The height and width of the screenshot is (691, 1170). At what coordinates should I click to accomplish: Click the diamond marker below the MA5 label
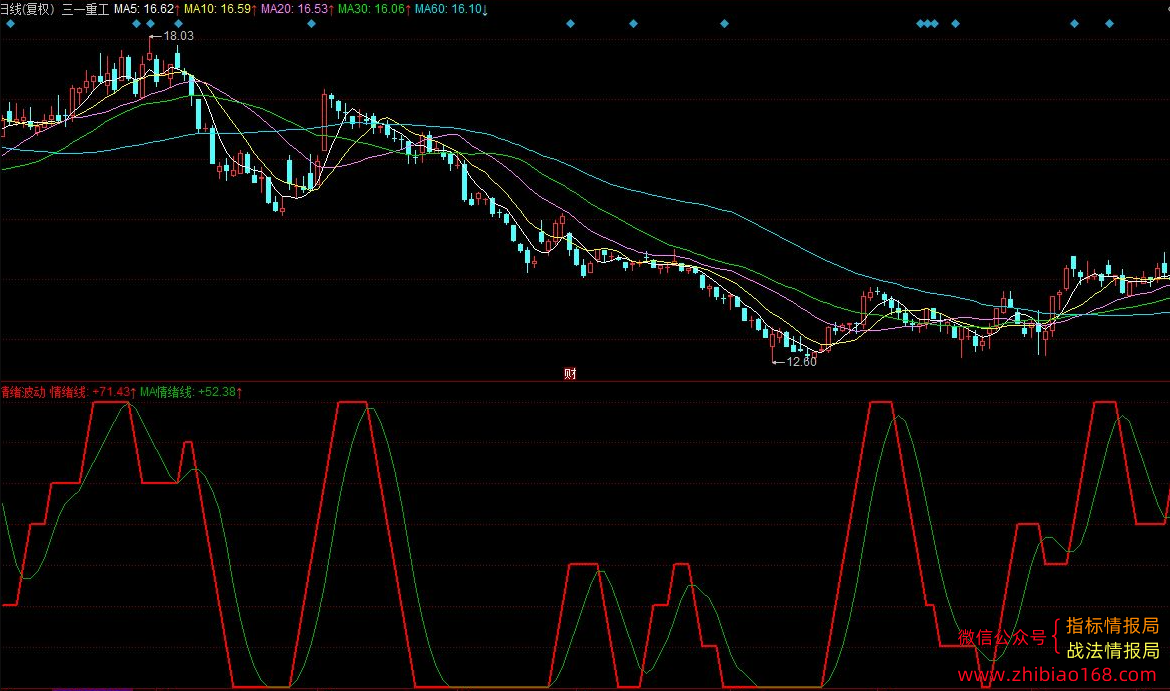[137, 24]
